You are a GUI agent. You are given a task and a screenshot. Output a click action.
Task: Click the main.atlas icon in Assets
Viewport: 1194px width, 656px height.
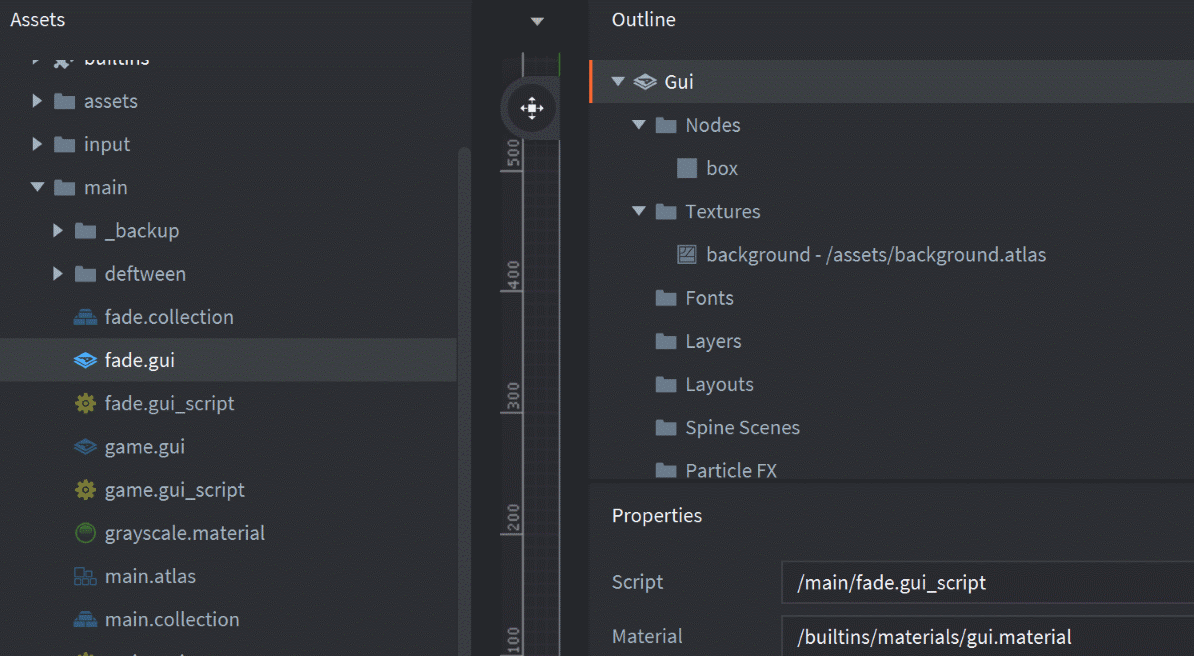coord(85,576)
